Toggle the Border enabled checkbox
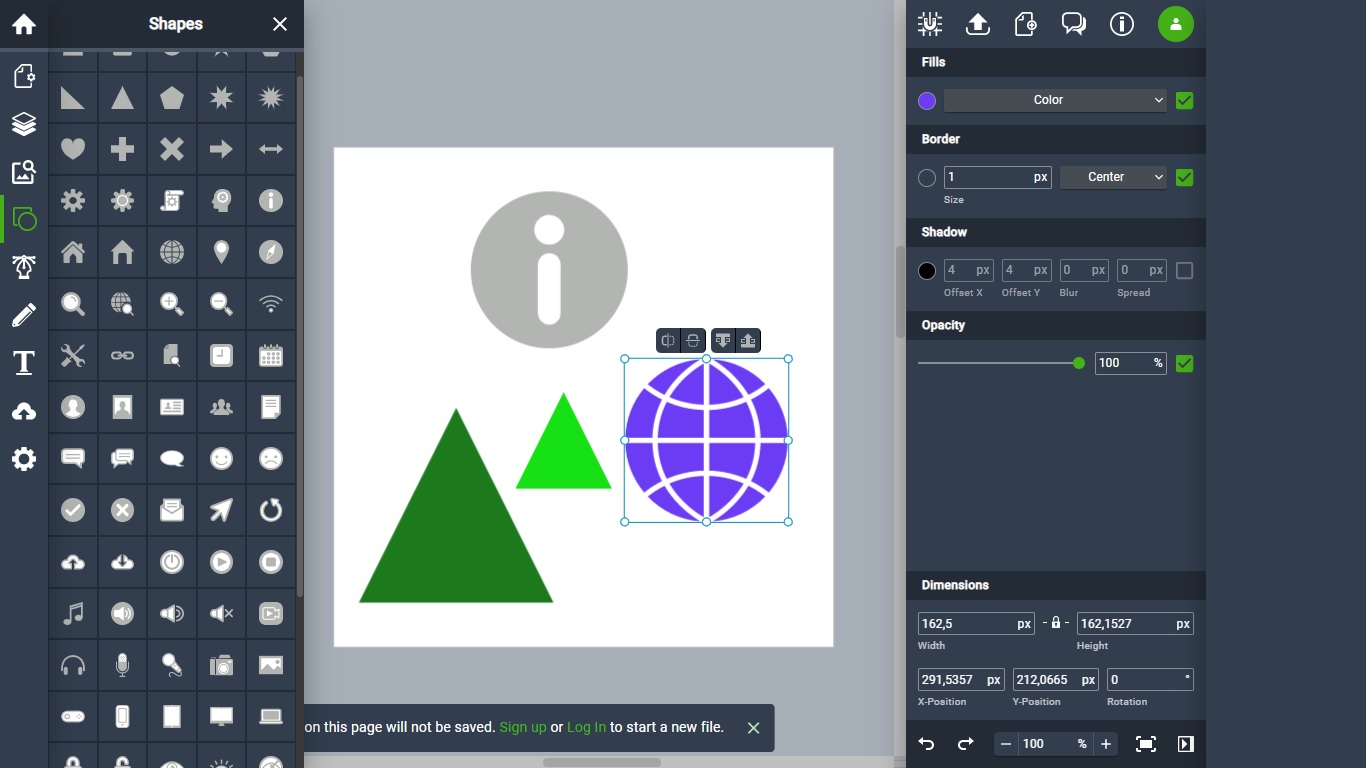 pos(1185,177)
